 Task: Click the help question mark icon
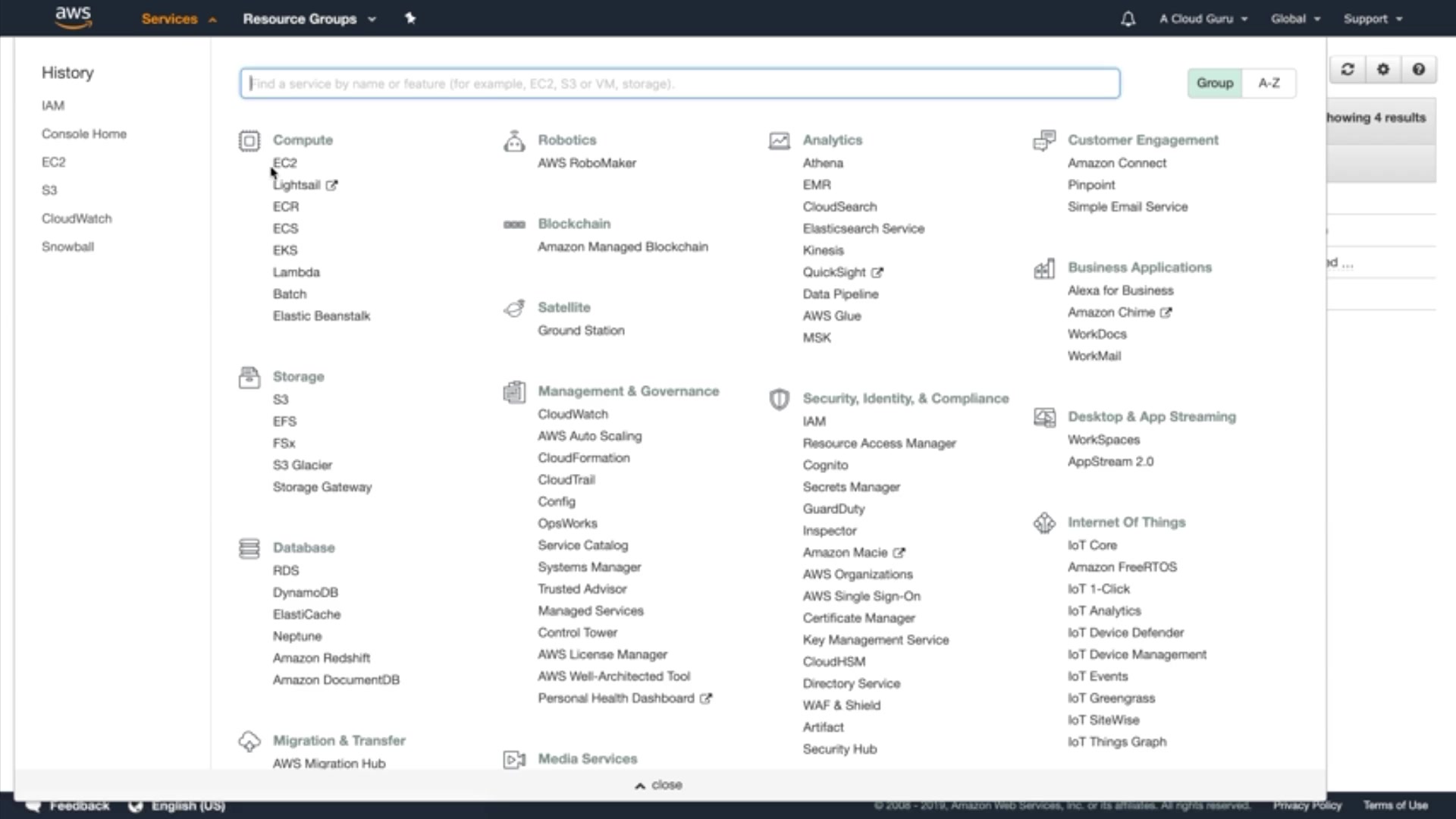(1418, 70)
